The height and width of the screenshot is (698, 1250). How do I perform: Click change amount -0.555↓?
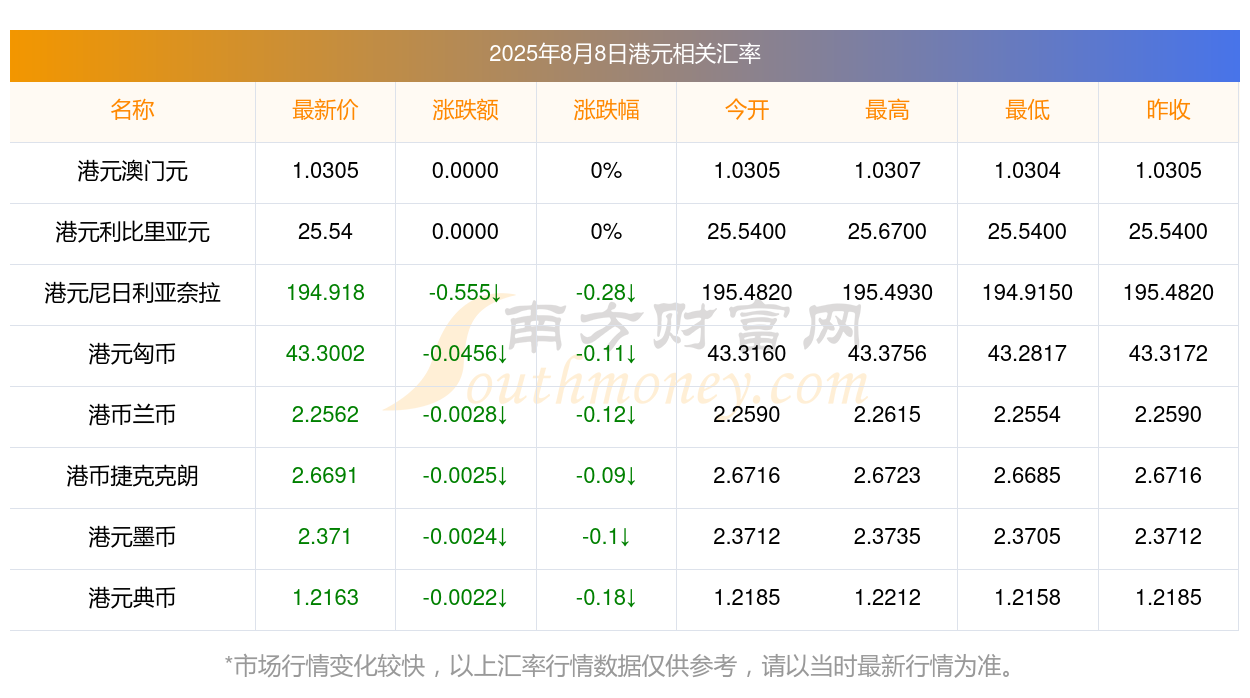point(465,293)
